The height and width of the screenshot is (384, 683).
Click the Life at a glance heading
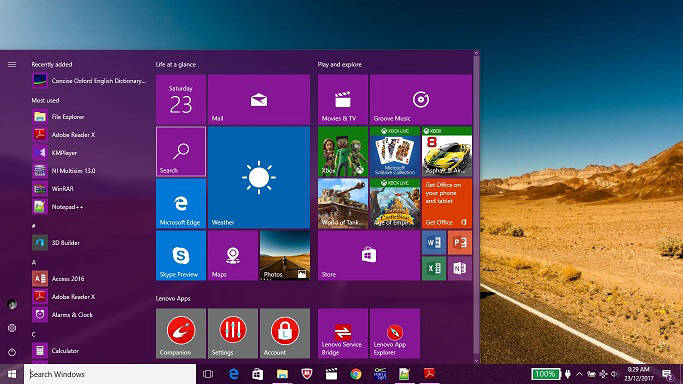176,64
